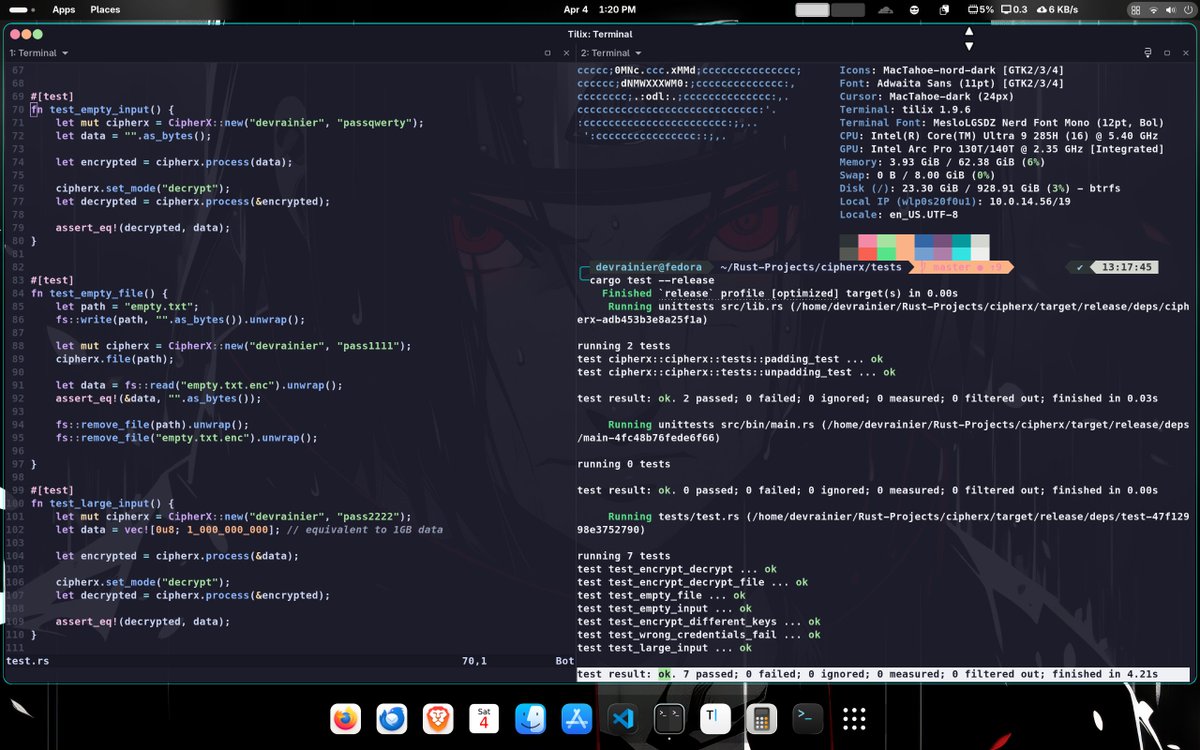Open the Places menu in the top bar
The image size is (1200, 750).
click(105, 10)
